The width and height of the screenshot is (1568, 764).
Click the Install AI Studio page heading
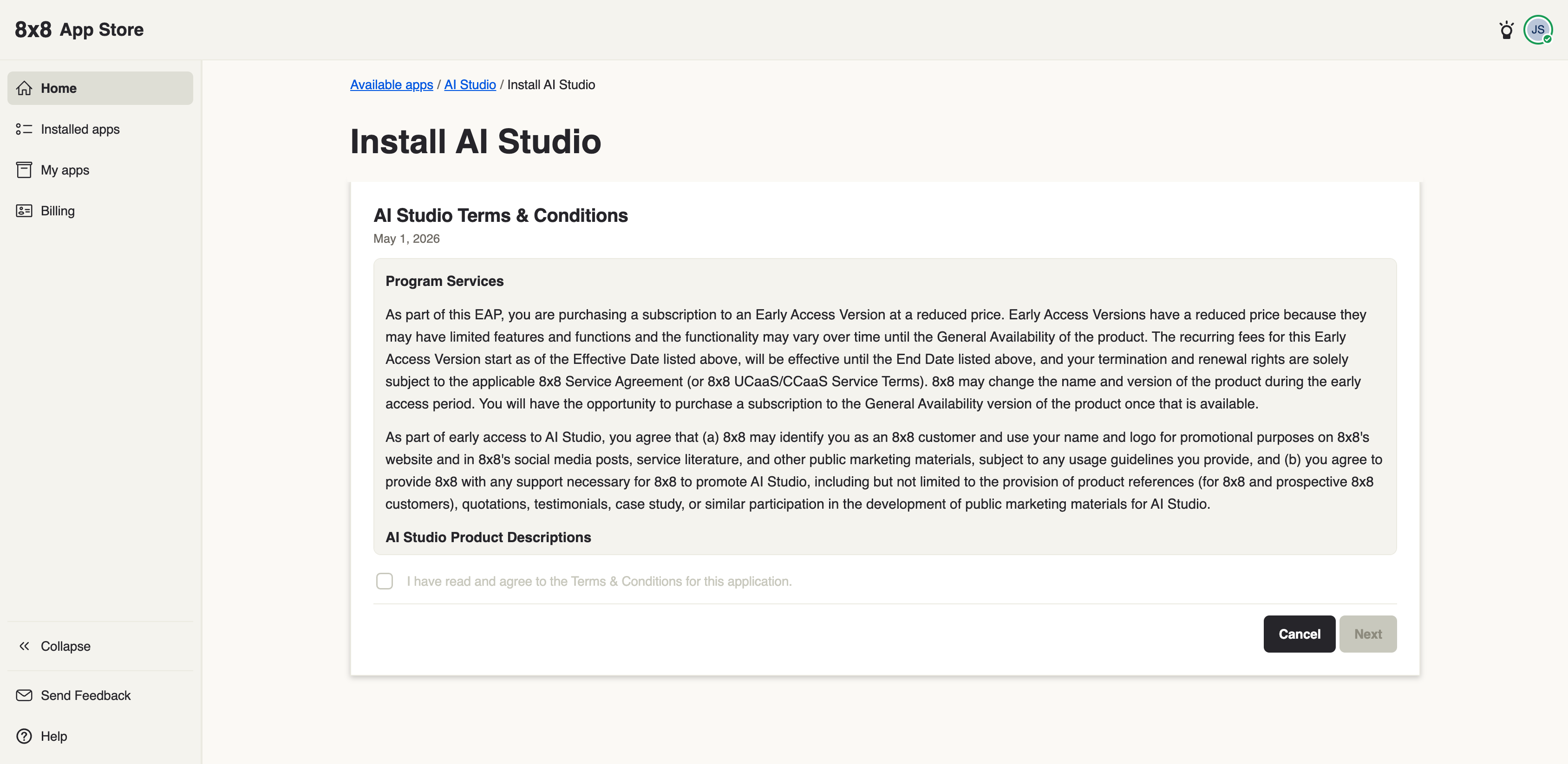pos(476,141)
